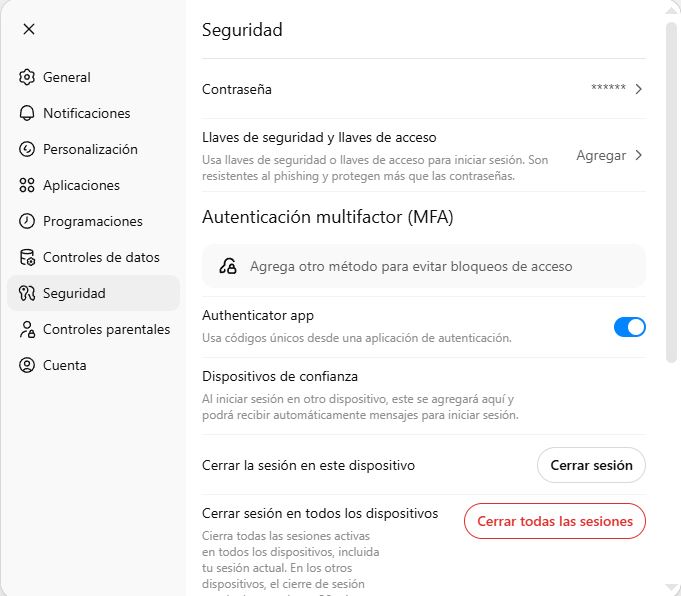Click the Programaciones clock icon
Viewport: 681px width, 596px height.
tap(27, 221)
